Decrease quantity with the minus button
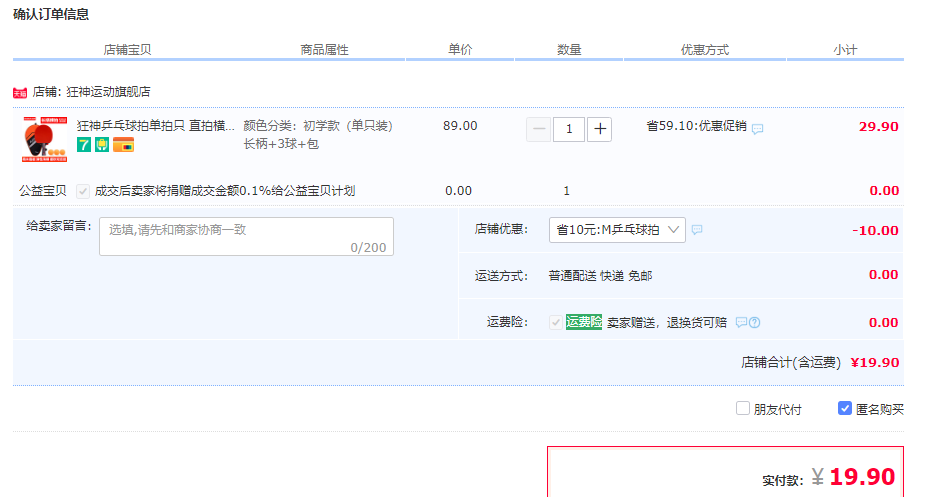Screen dimensions: 931x497 (539, 129)
